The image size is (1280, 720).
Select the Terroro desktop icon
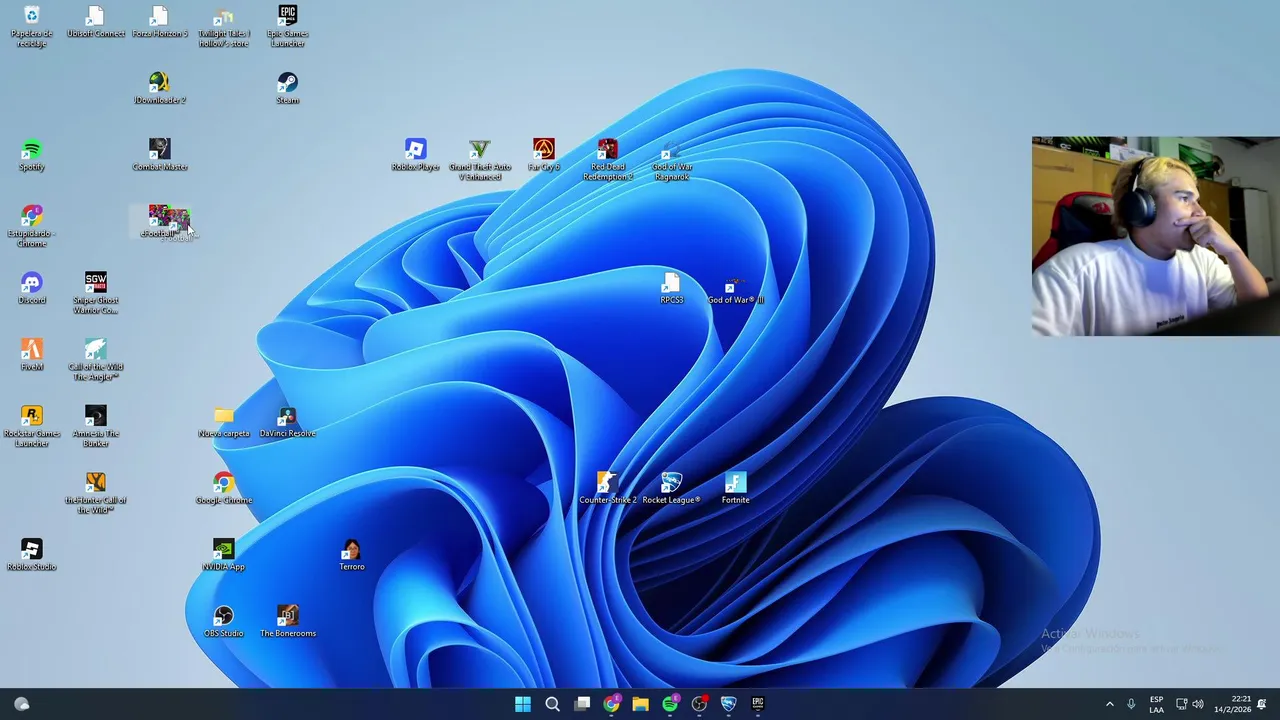[351, 555]
